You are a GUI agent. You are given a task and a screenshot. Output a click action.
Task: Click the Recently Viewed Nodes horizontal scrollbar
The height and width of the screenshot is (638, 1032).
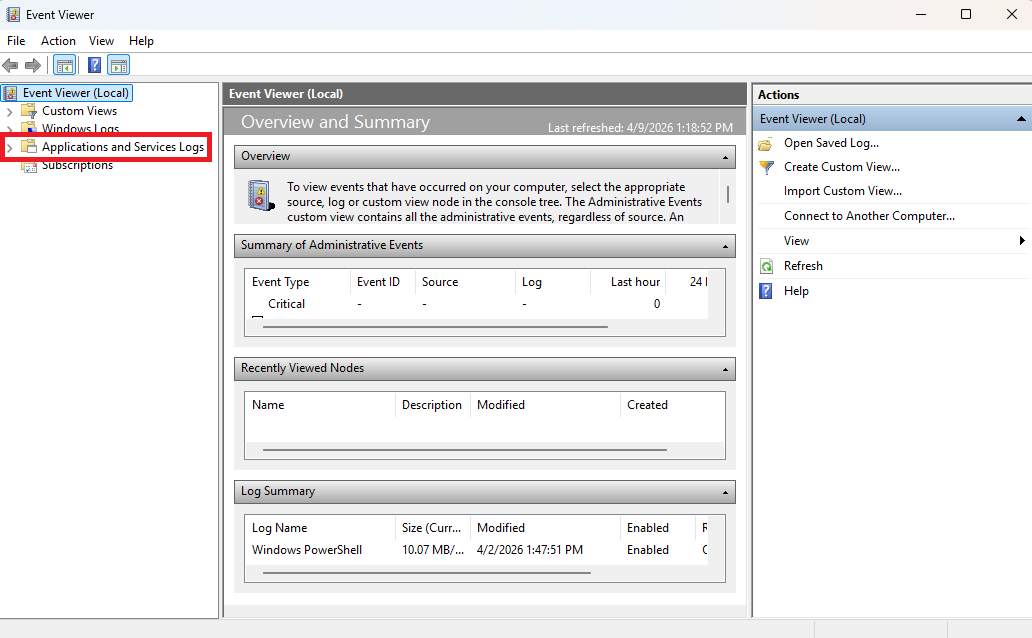click(465, 450)
